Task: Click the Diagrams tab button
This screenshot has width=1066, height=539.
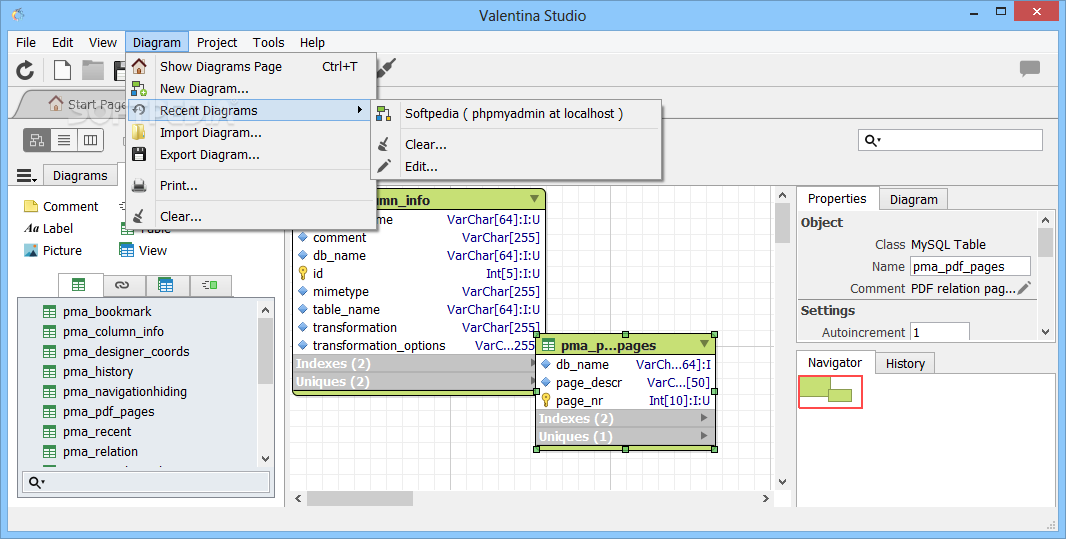Action: pos(80,175)
